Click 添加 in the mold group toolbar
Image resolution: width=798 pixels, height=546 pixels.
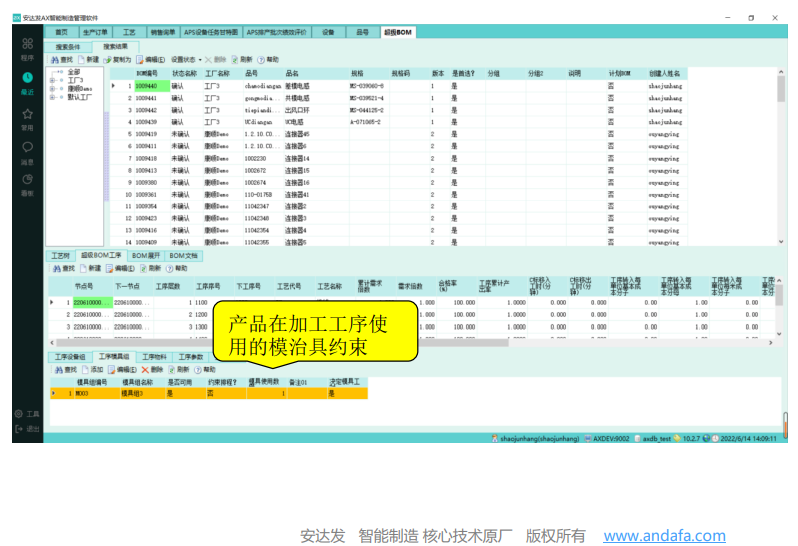(91, 369)
